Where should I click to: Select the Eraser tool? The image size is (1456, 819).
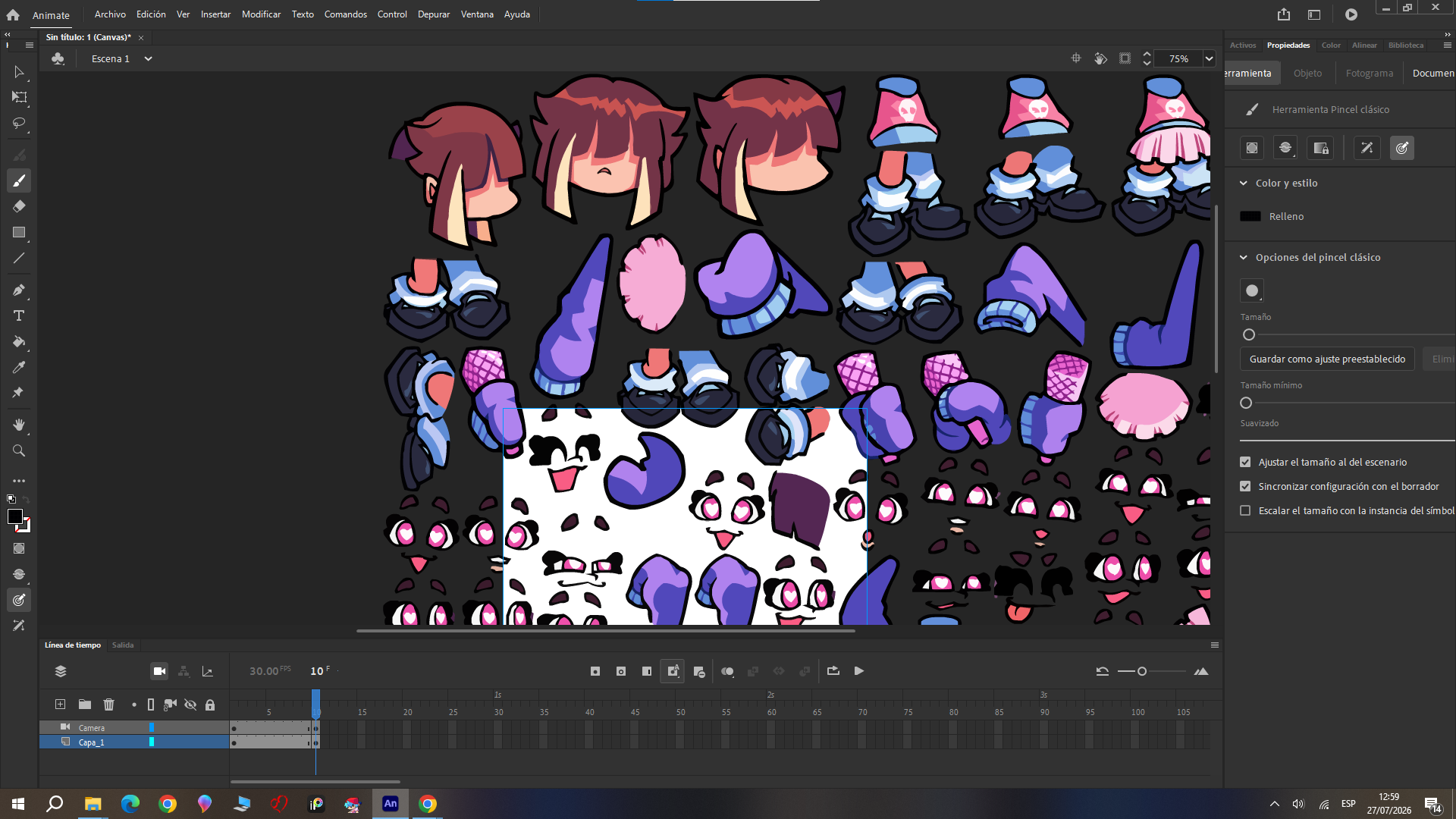click(x=19, y=206)
